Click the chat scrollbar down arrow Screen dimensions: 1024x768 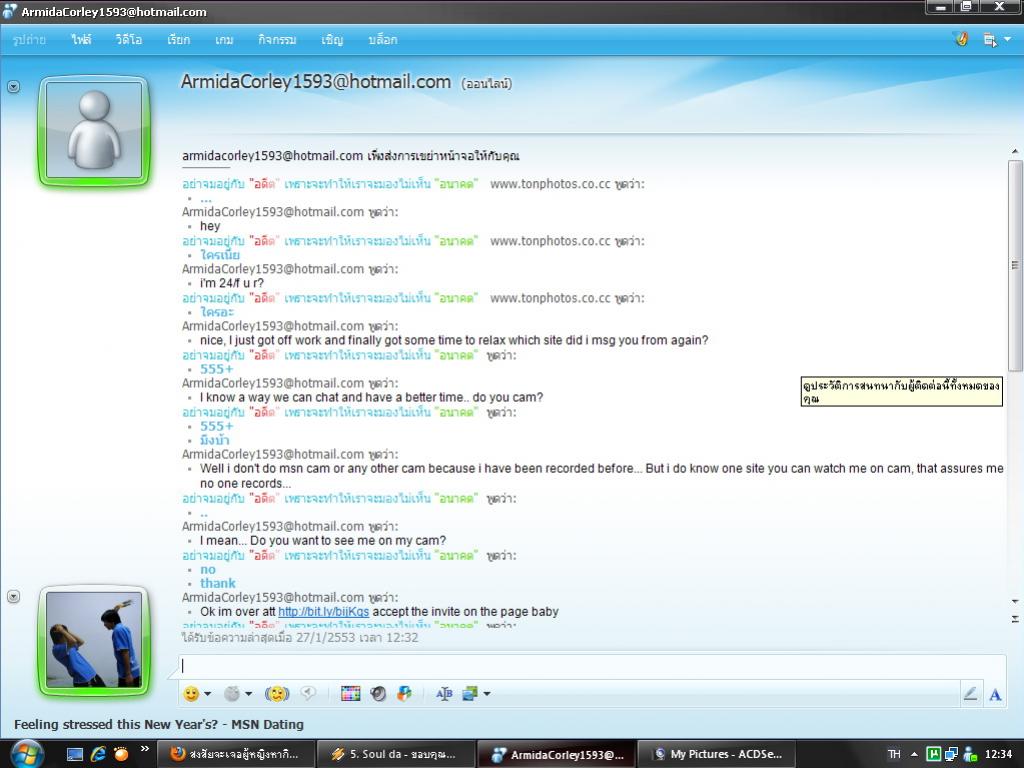click(1015, 601)
